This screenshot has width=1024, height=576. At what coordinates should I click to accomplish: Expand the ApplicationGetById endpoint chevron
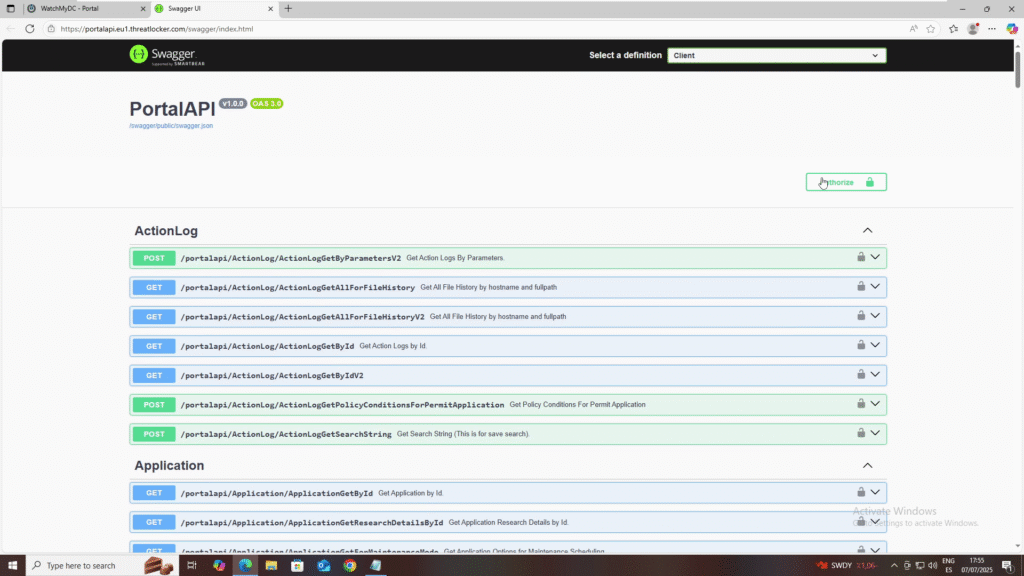pos(875,492)
